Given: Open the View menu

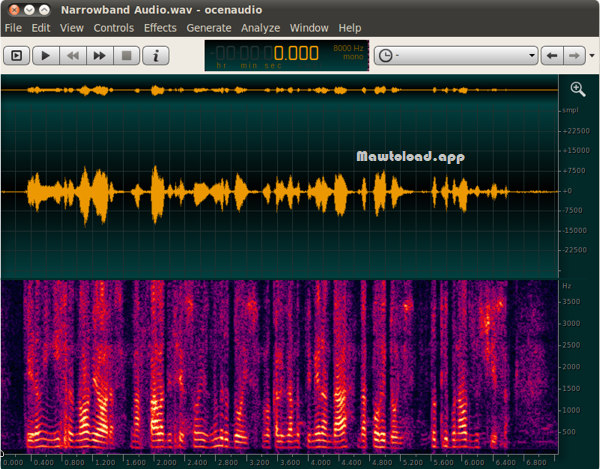Looking at the screenshot, I should click(72, 28).
